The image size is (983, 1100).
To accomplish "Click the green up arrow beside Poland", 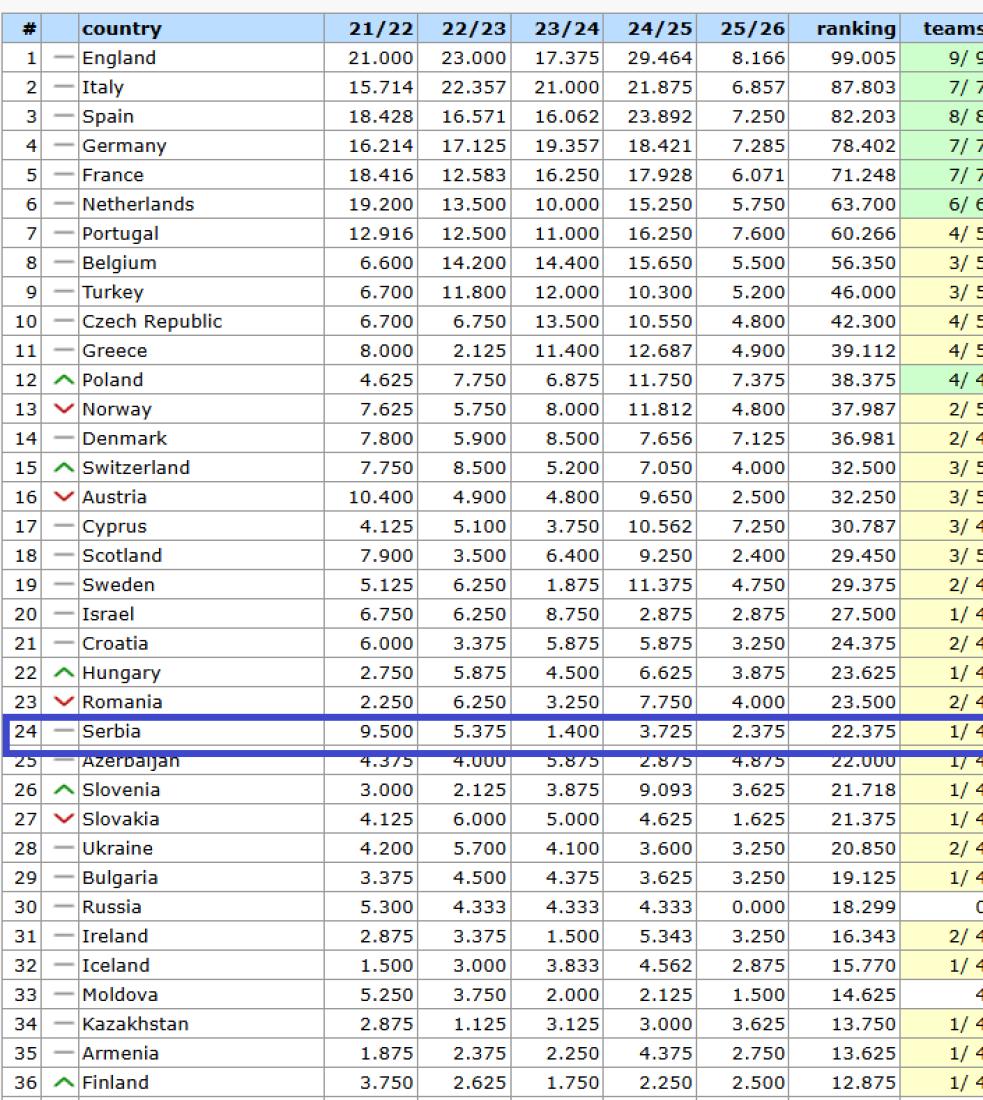I will [63, 380].
